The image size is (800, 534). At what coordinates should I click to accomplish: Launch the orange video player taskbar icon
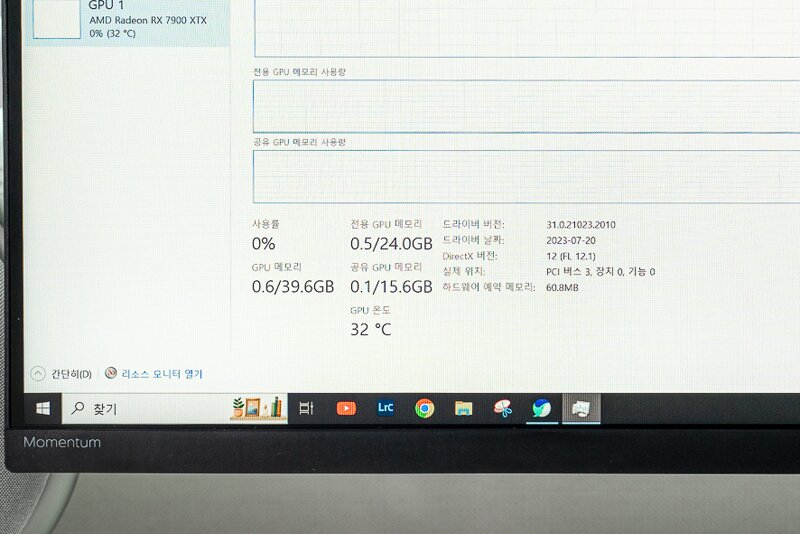tap(346, 408)
